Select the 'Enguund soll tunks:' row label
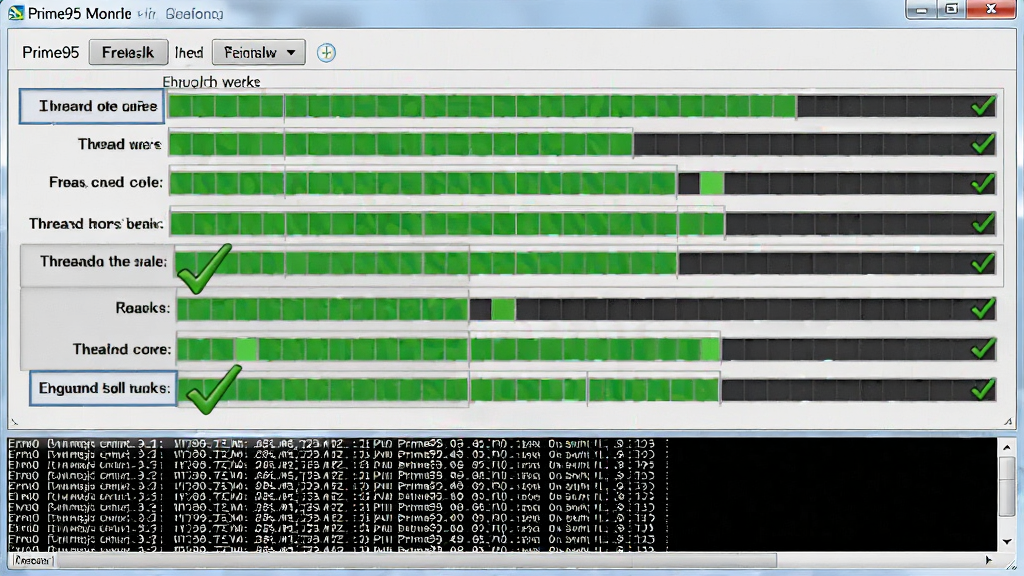 click(x=103, y=389)
